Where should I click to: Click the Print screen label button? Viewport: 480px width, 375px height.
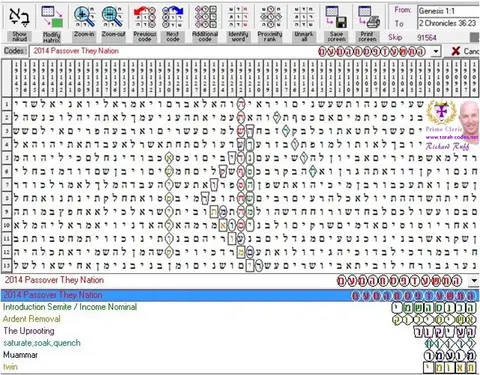[x=367, y=36]
